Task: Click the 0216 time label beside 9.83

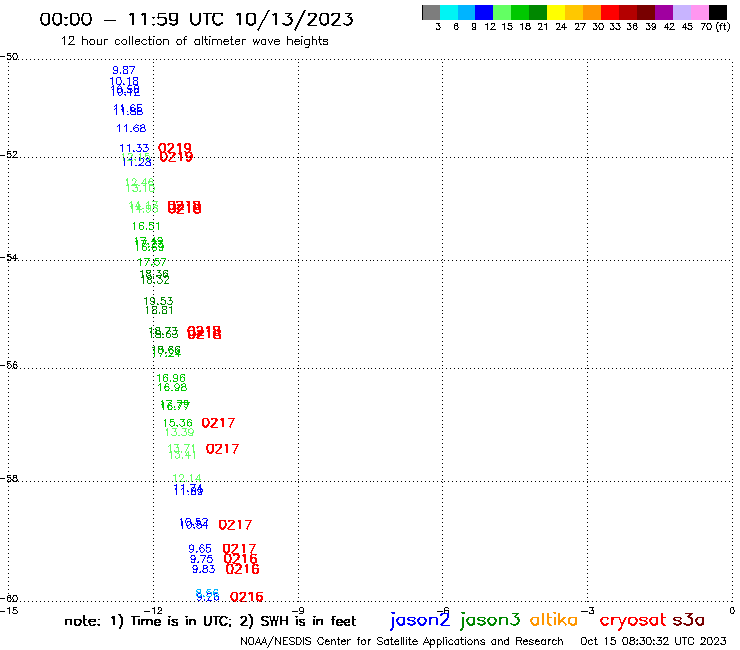Action: (242, 570)
